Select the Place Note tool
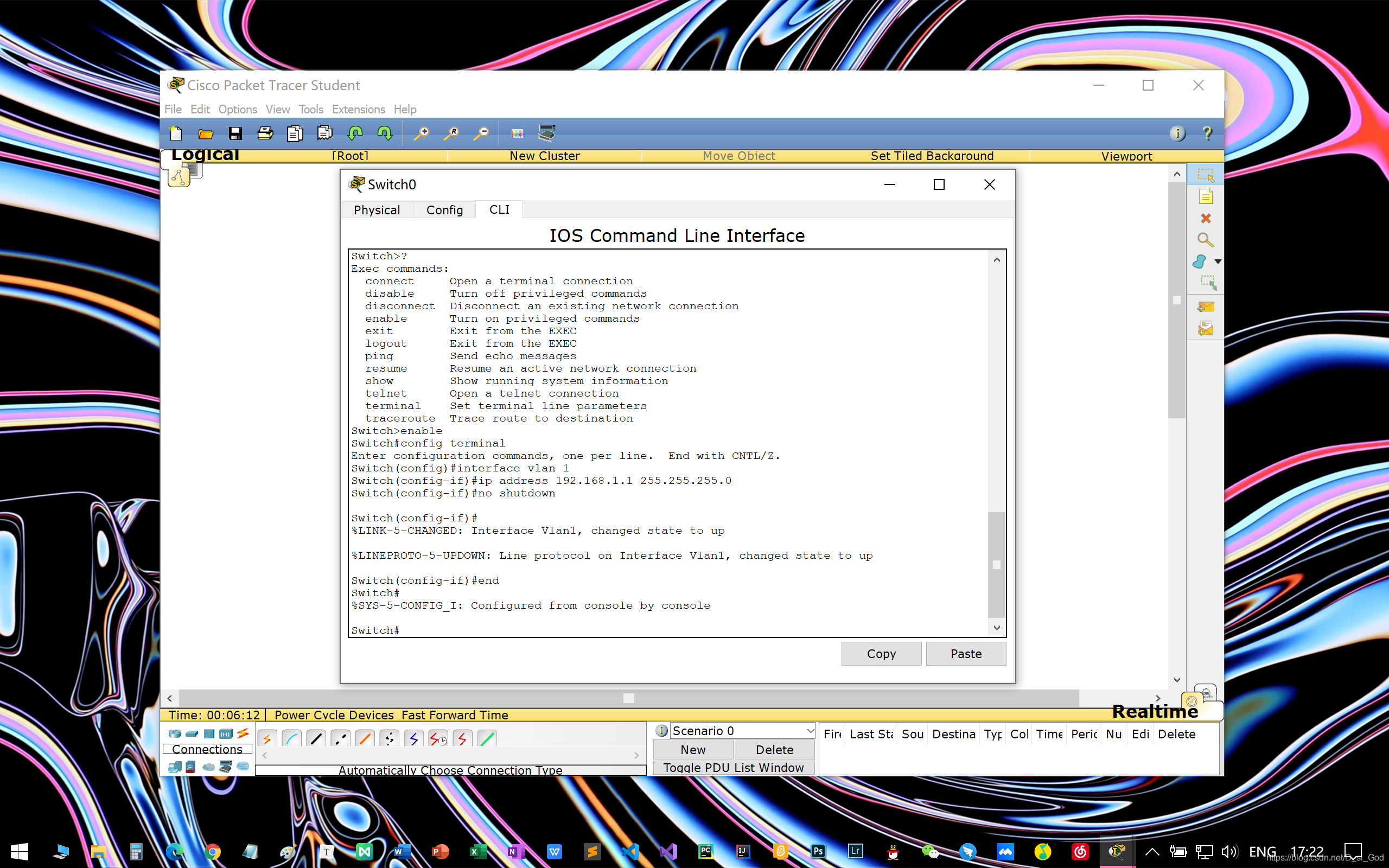This screenshot has width=1389, height=868. (1205, 197)
